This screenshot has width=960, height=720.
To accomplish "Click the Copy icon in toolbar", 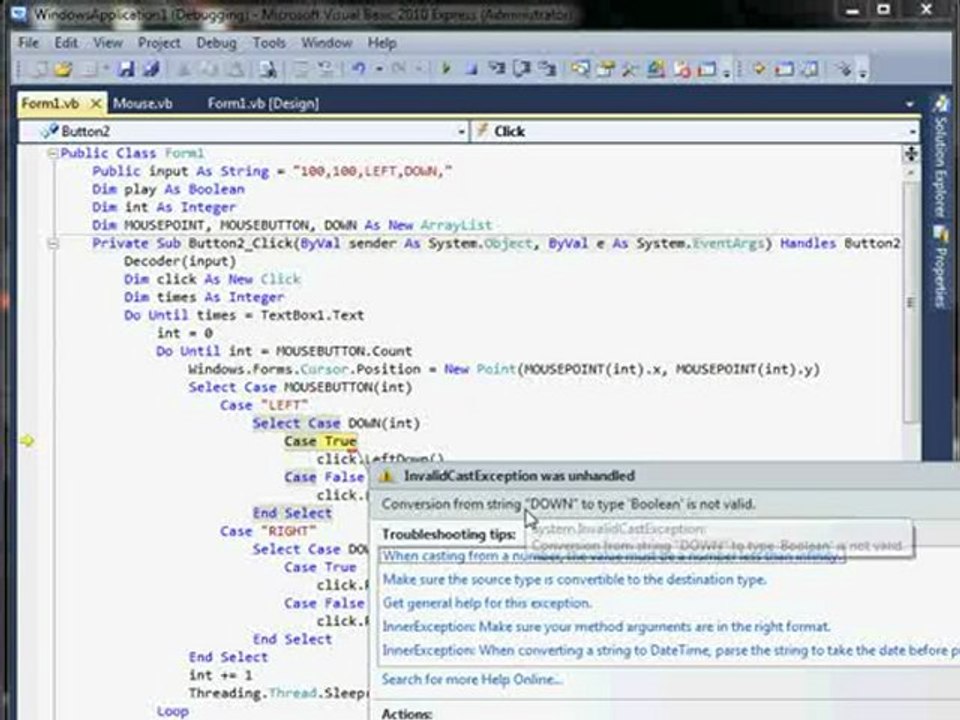I will pos(209,69).
